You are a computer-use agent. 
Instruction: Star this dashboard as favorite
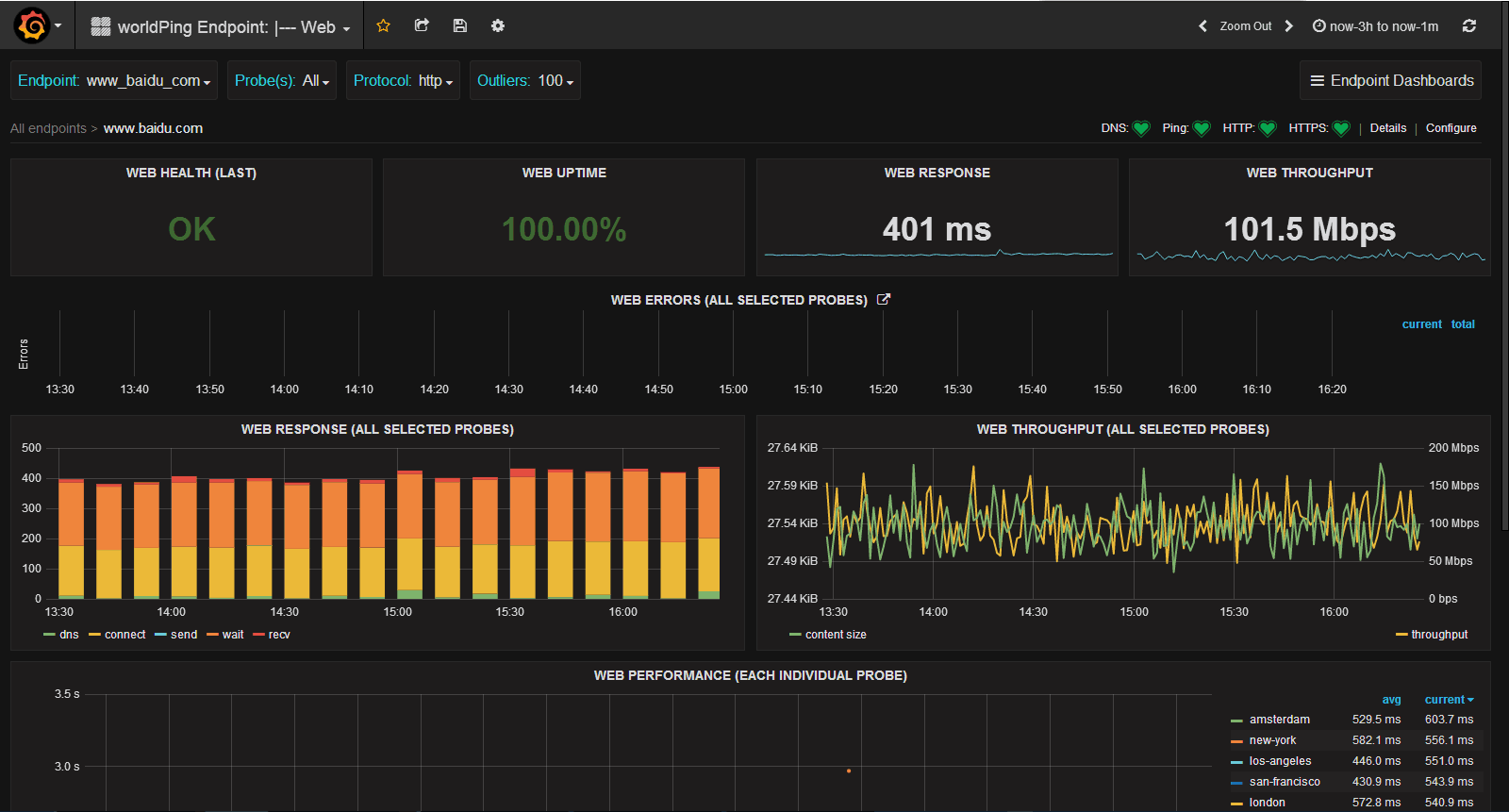click(x=383, y=25)
